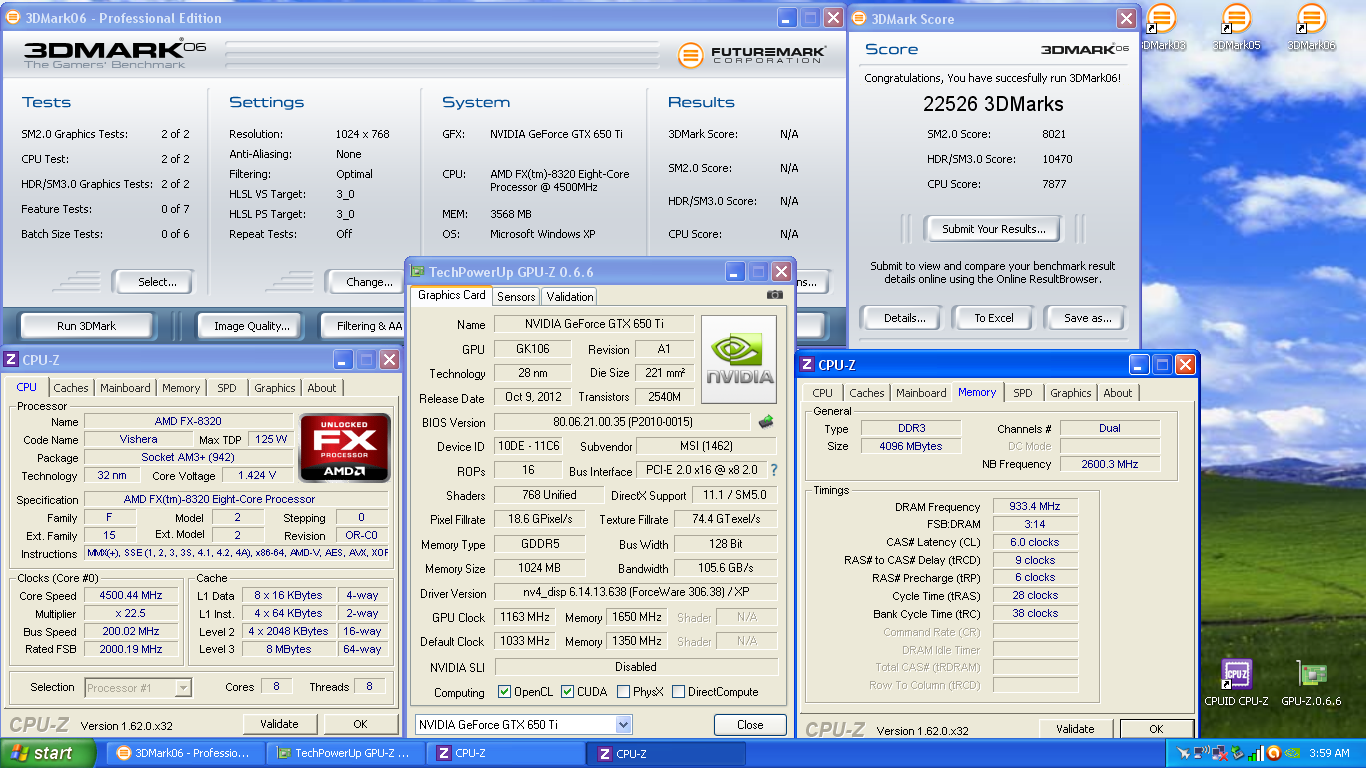The width and height of the screenshot is (1366, 768).
Task: Click the airplane icon in system tray
Action: pos(1183,753)
